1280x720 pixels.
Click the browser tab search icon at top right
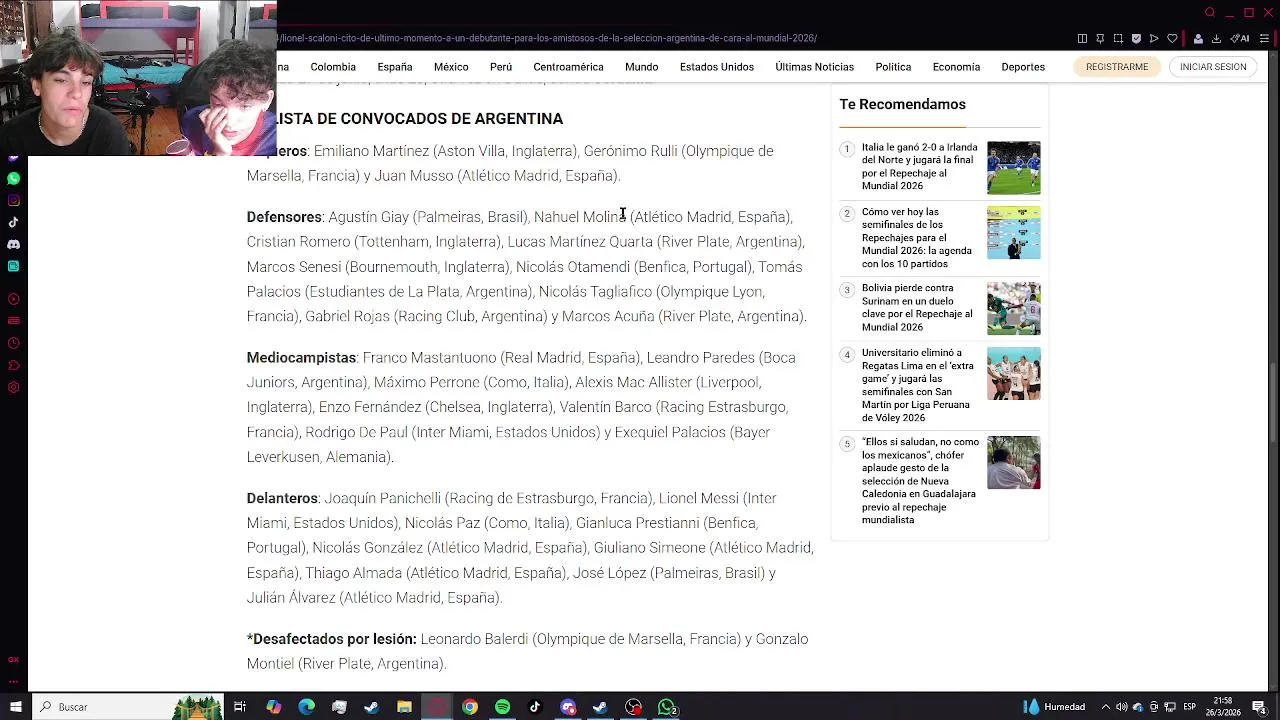tap(1210, 13)
